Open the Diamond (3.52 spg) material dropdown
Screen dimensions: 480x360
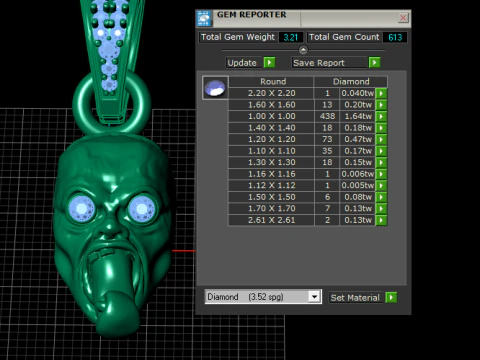(x=314, y=296)
